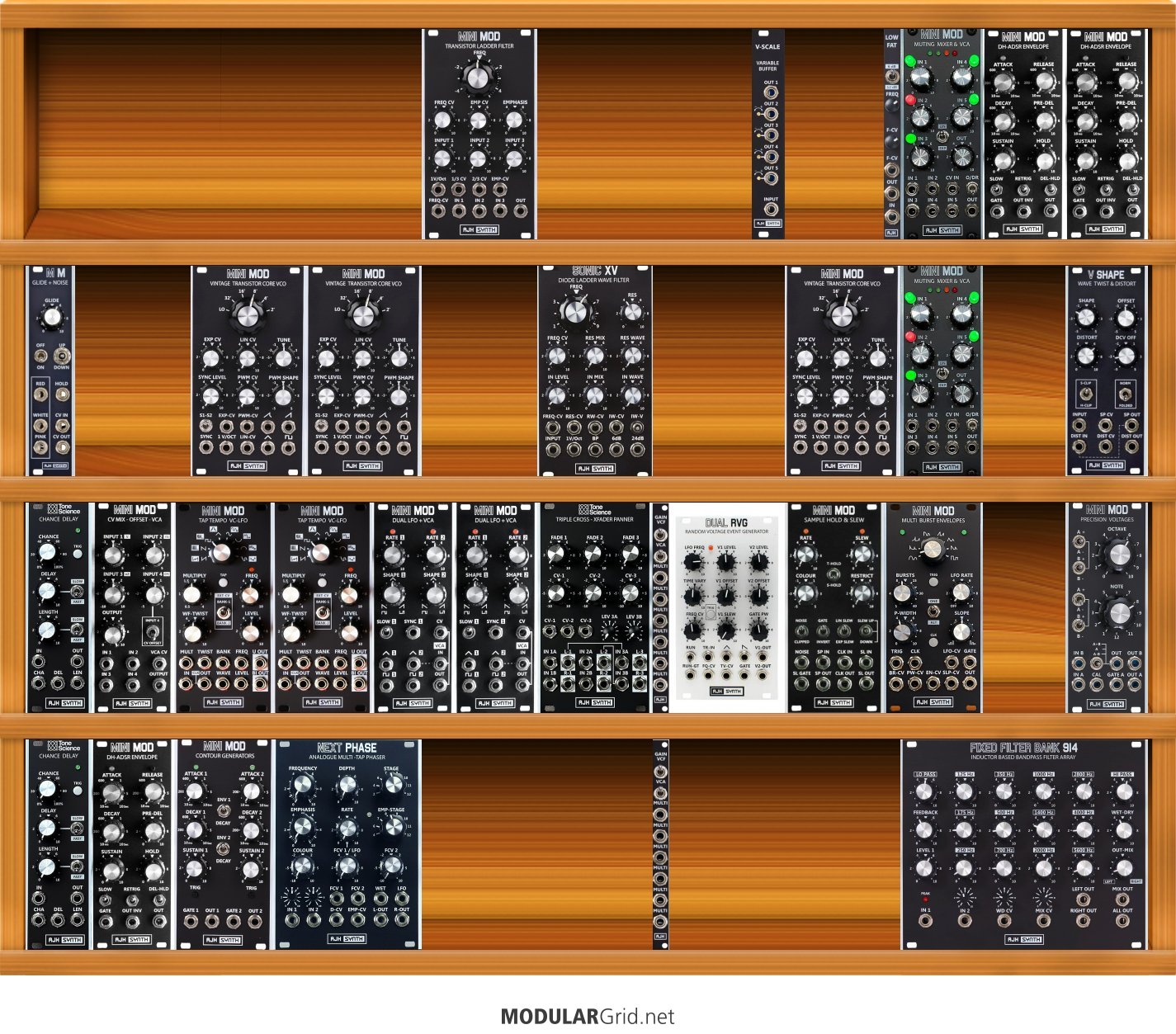Click the OUT jack on Transistor Ladder Filter
This screenshot has width=1176, height=1034.
click(520, 211)
